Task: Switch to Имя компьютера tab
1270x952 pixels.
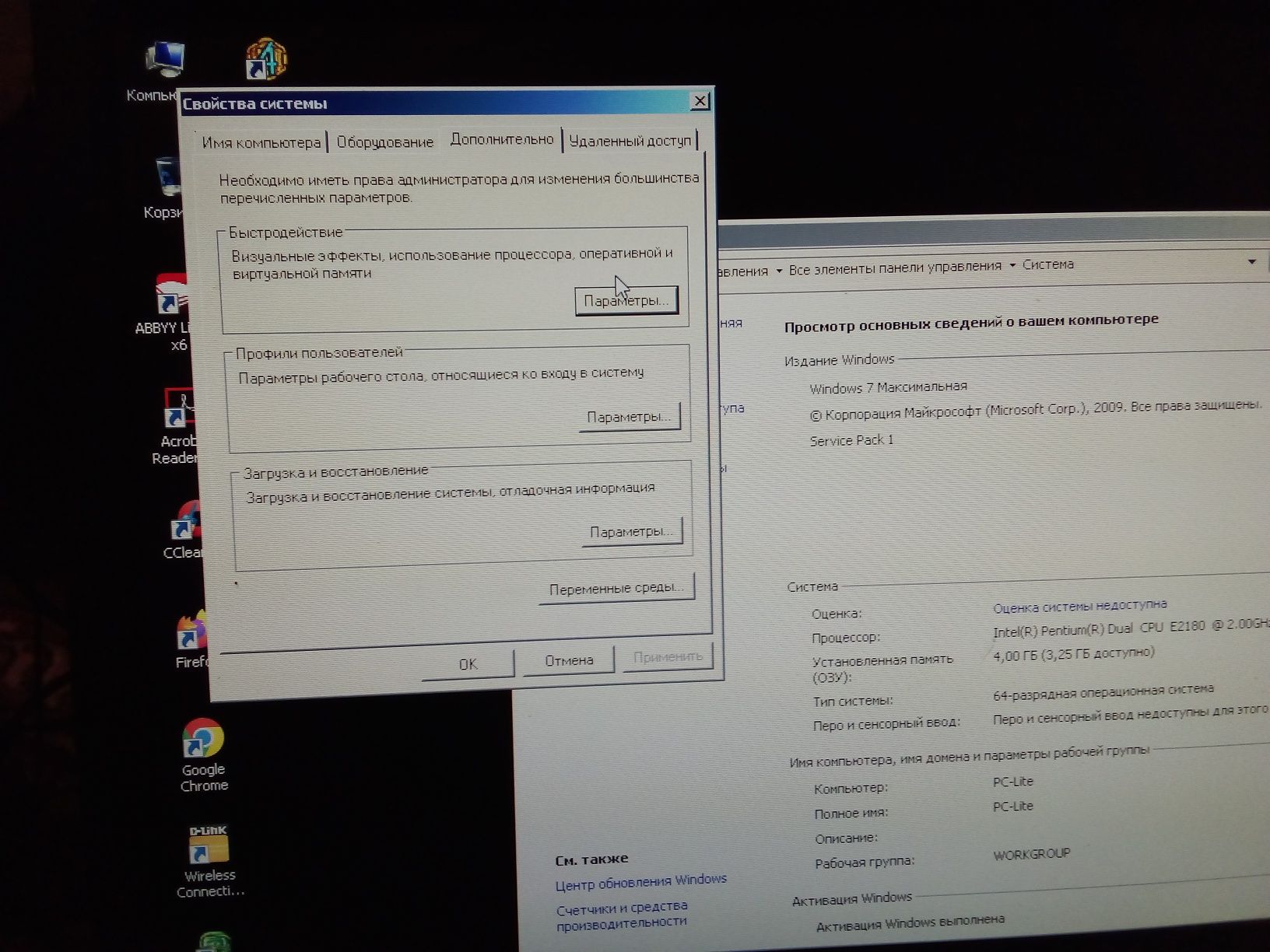Action: click(261, 142)
